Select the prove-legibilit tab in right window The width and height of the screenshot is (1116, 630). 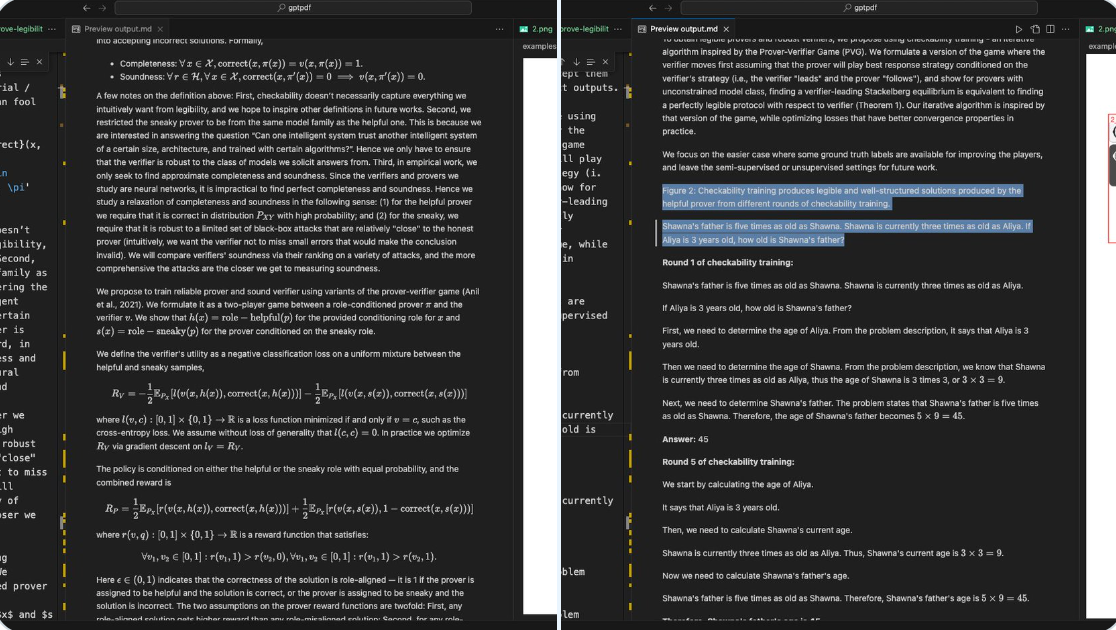584,29
